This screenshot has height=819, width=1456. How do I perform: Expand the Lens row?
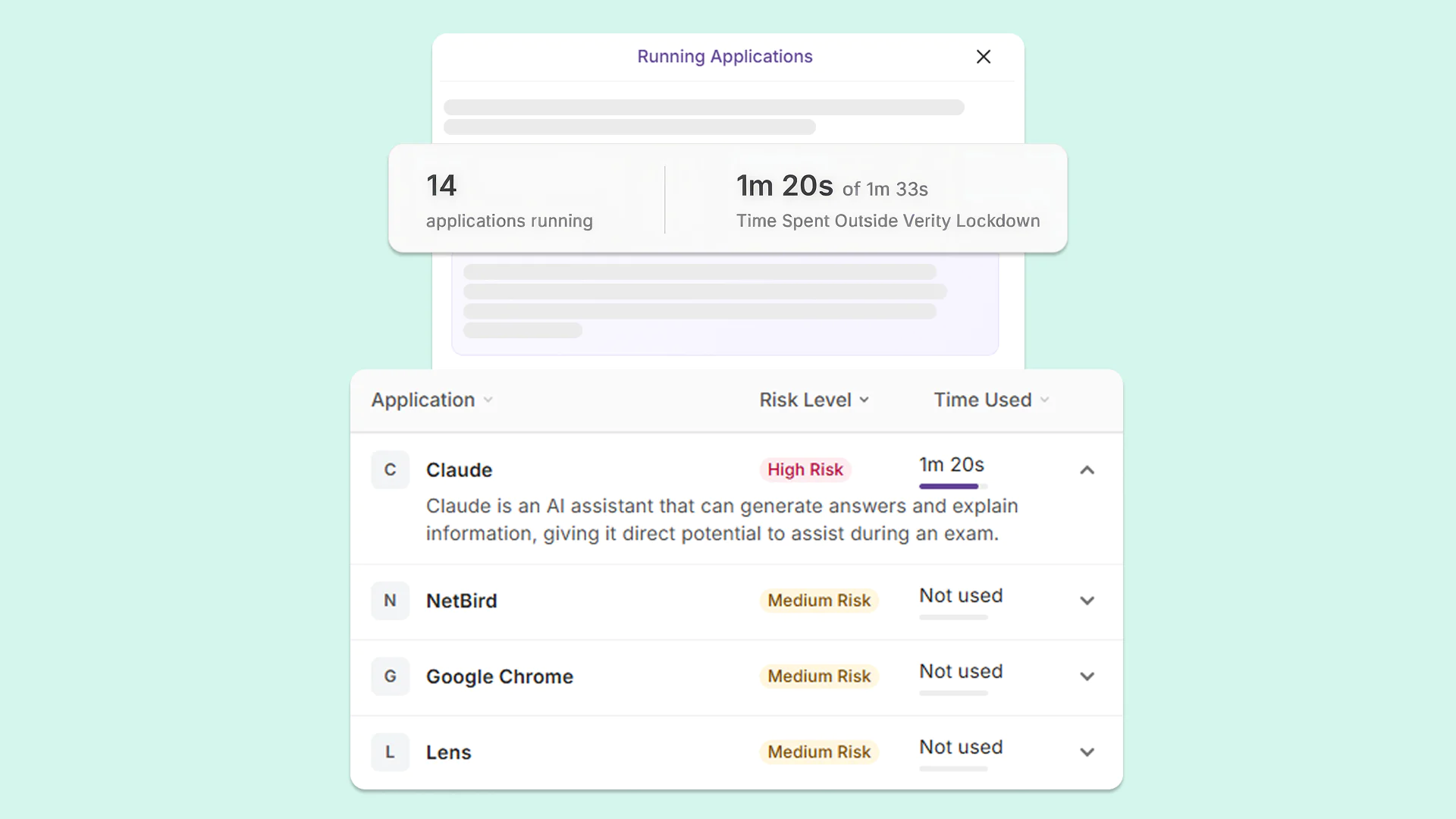[x=1087, y=752]
